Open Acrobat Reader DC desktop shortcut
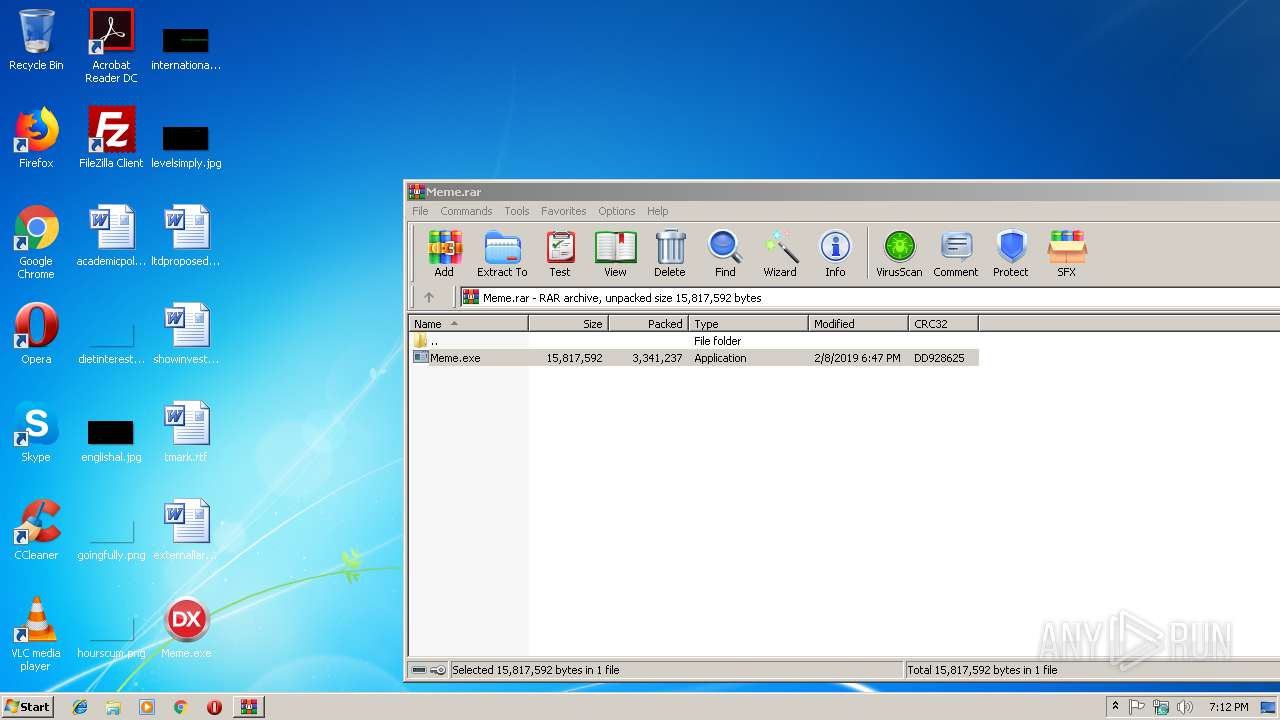Image resolution: width=1280 pixels, height=720 pixels. (x=111, y=46)
